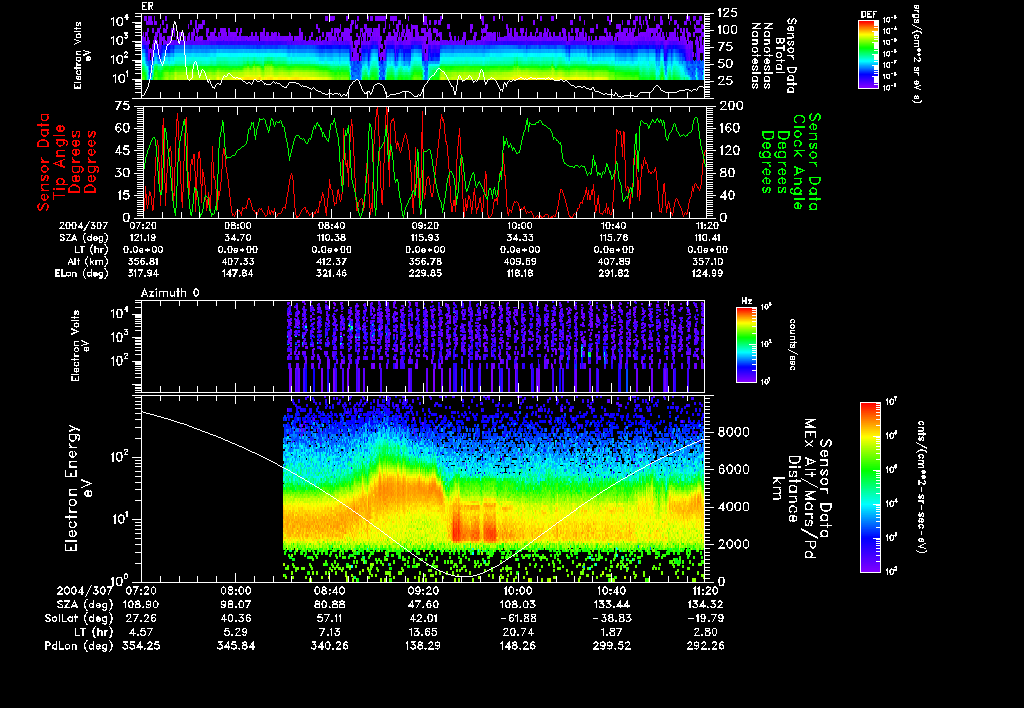Select lower SZA value 108.90
The width and height of the screenshot is (1024, 708).
tap(140, 604)
